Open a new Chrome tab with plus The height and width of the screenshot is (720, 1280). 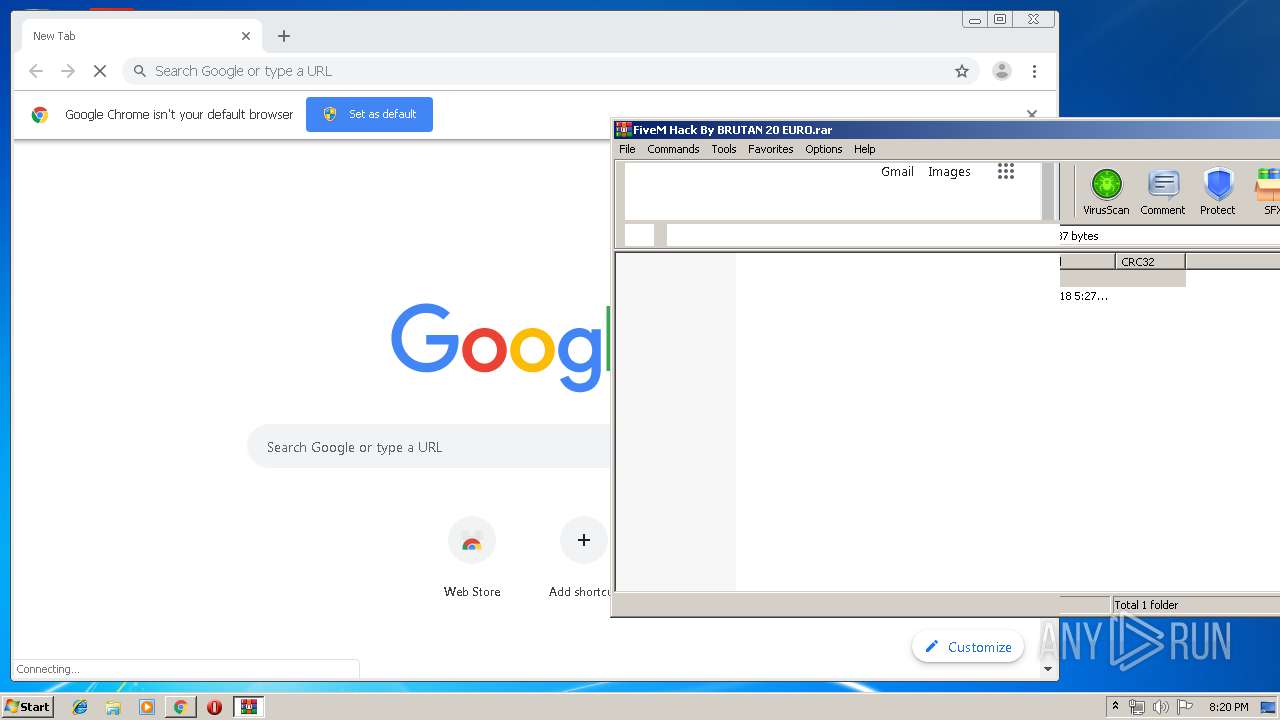point(284,36)
